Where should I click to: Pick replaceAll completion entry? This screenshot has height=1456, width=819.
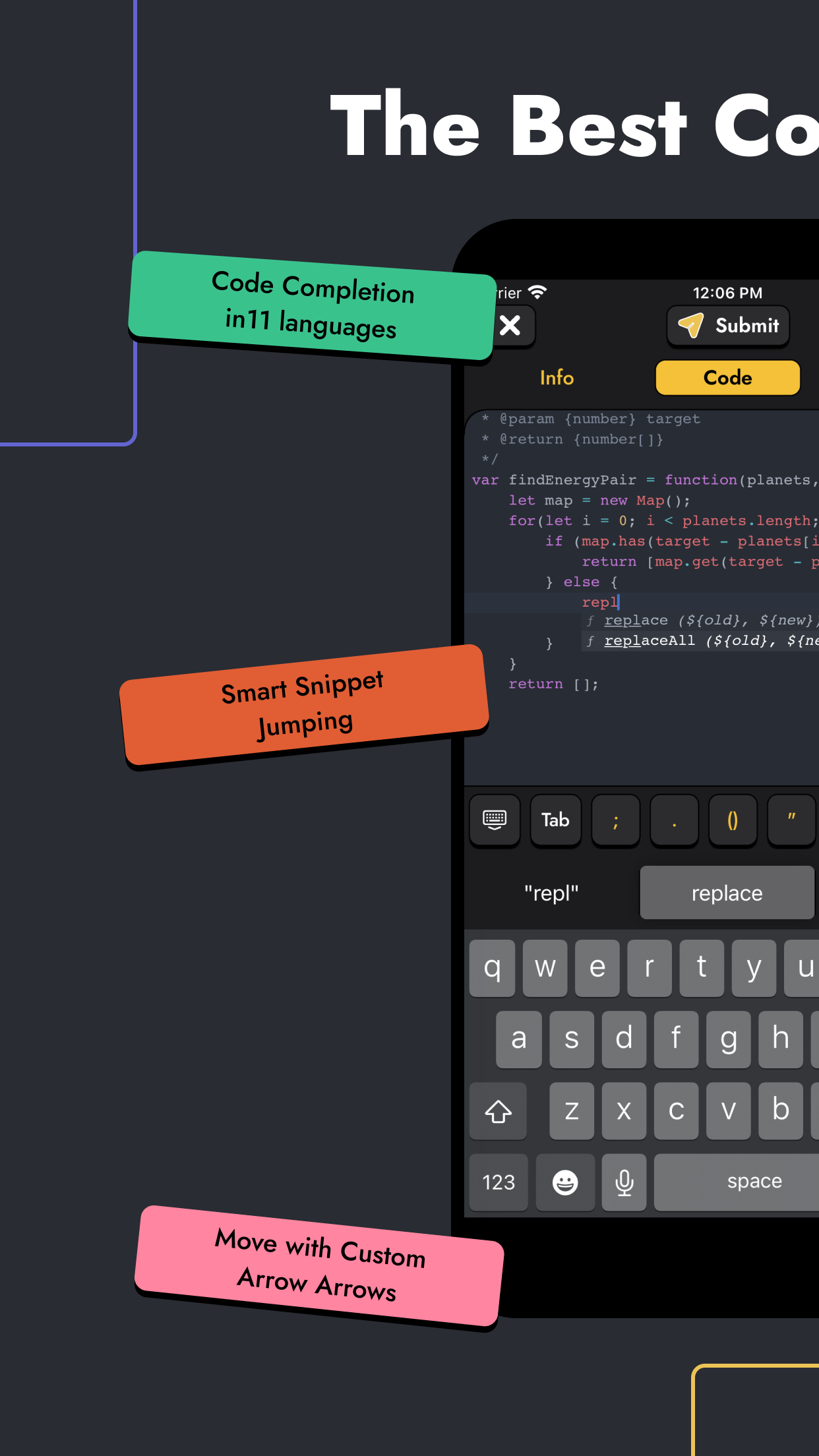point(702,641)
